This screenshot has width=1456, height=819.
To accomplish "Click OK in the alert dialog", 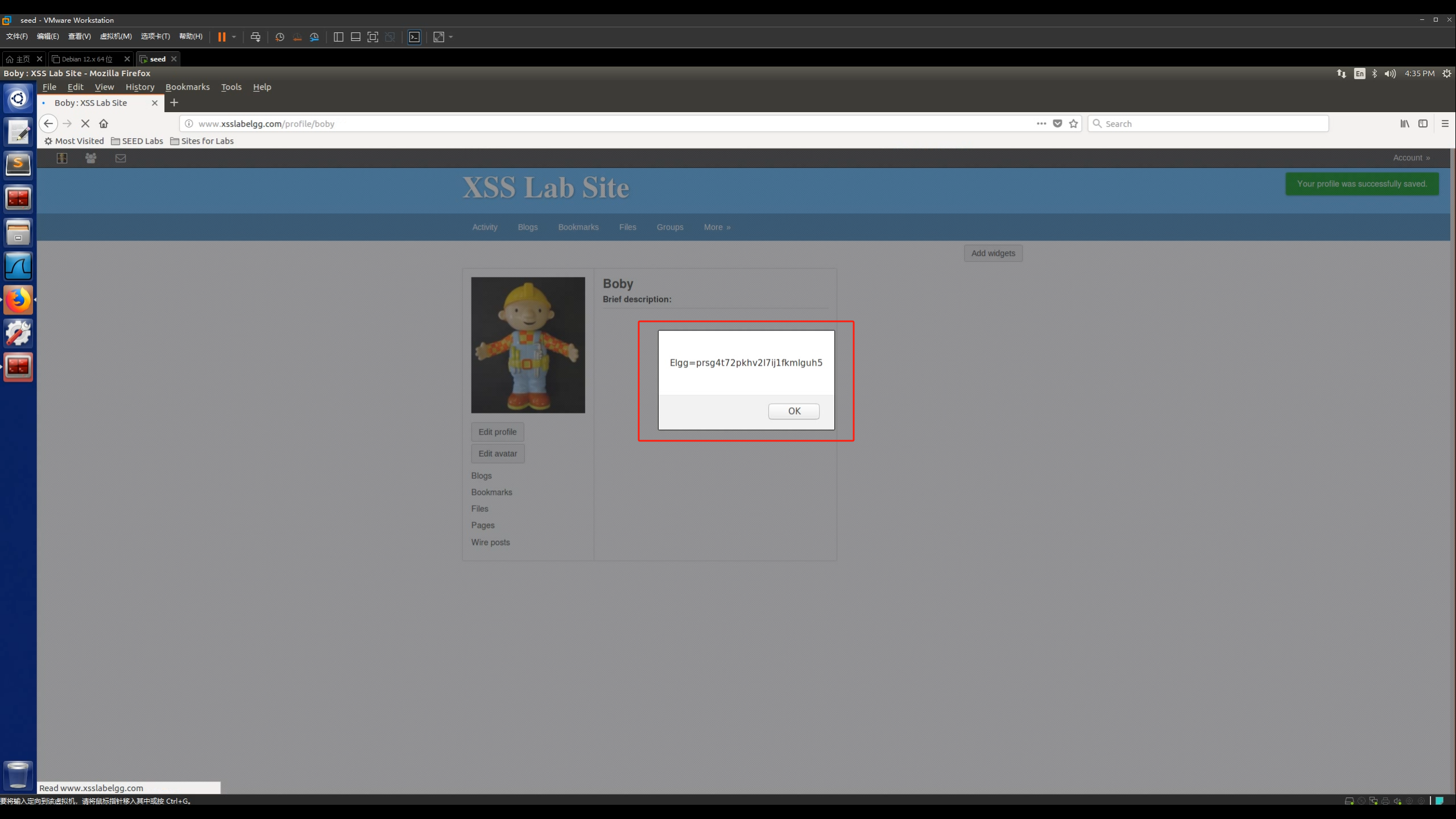I will click(x=793, y=411).
